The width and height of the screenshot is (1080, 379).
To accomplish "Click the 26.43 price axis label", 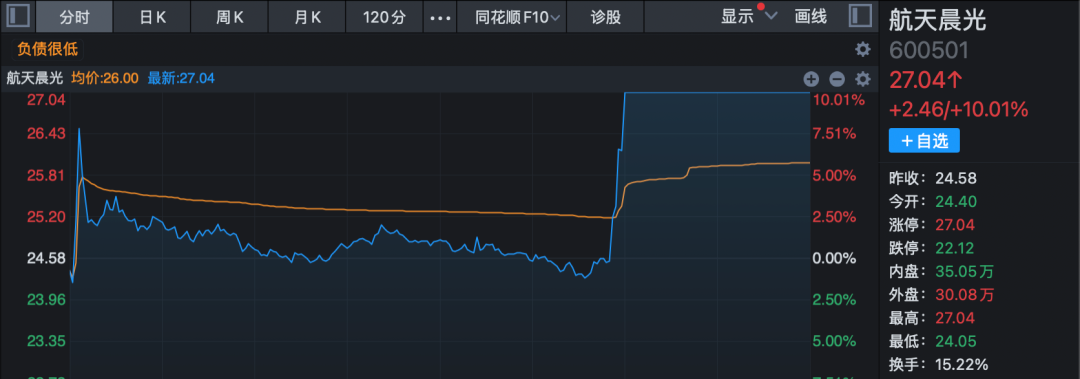I will [46, 133].
